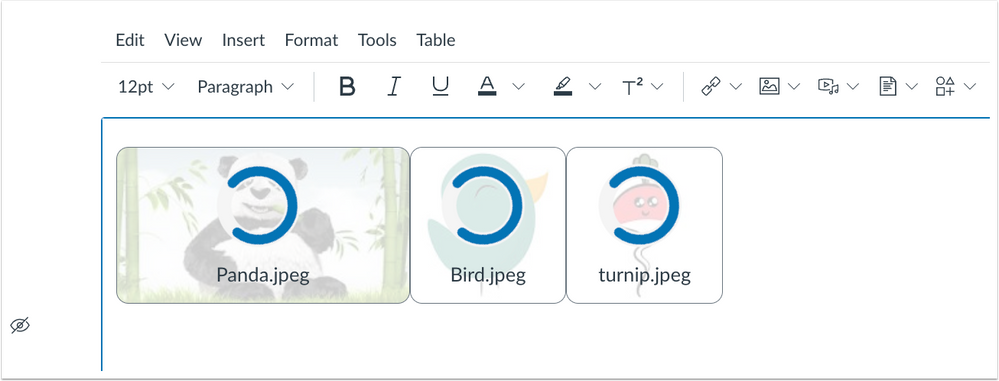This screenshot has height=381, width=999.
Task: Expand the text color options arrow
Action: (519, 87)
